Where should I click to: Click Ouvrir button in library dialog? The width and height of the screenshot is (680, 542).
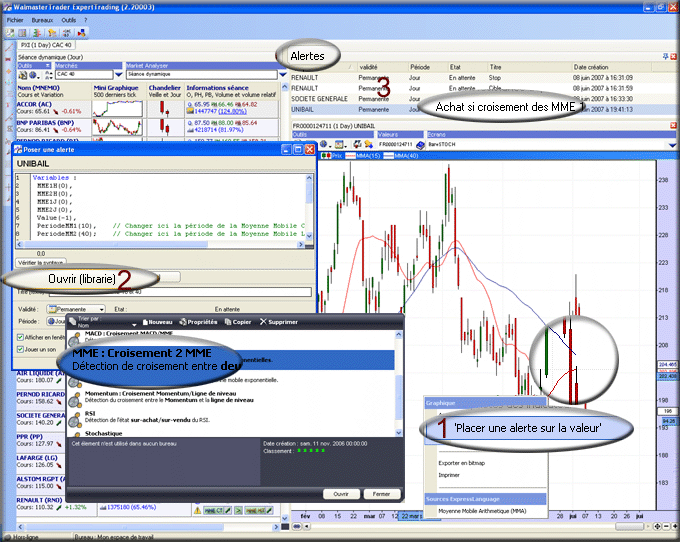click(x=341, y=494)
